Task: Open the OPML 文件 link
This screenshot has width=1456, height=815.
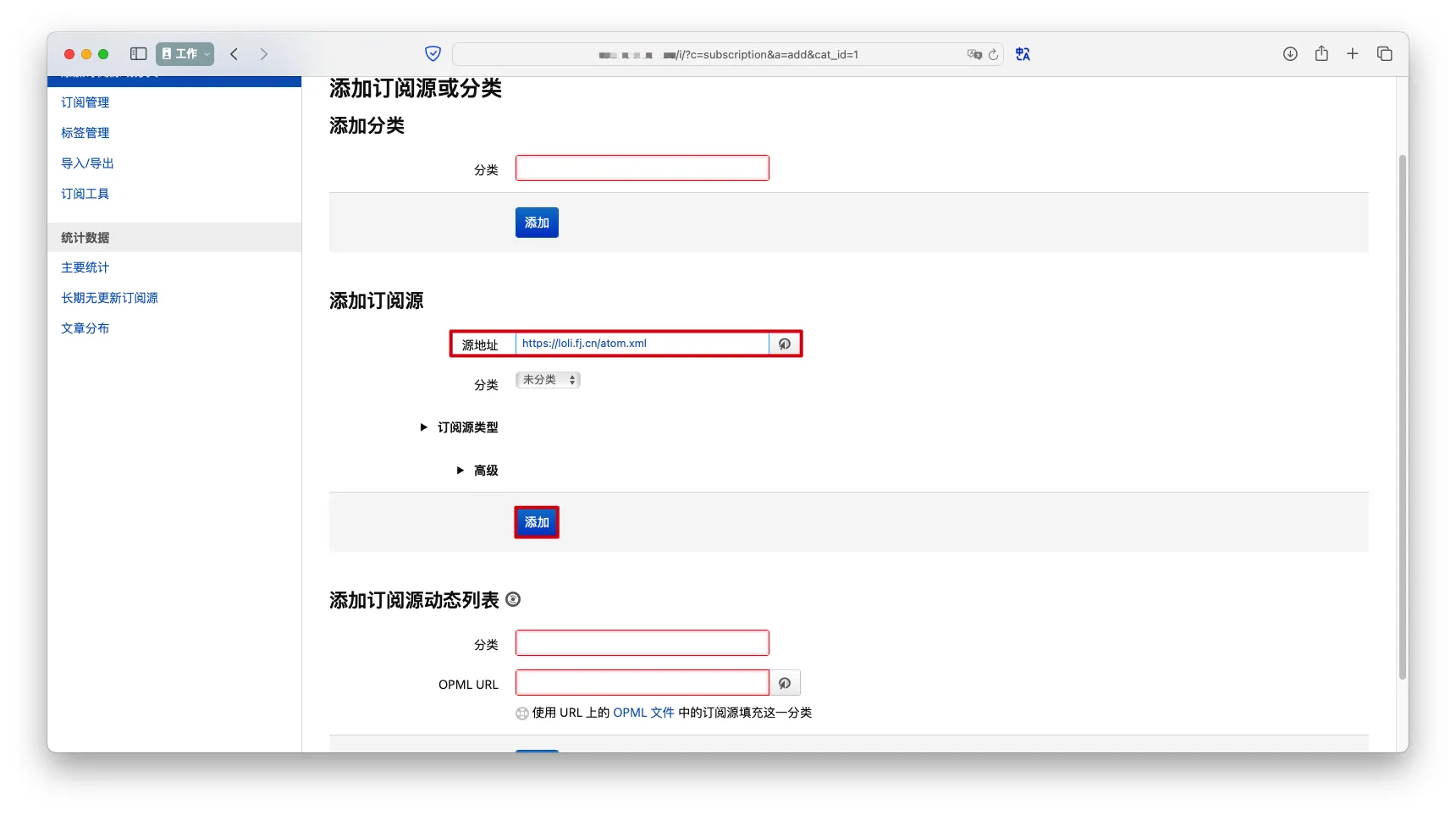Action: 643,713
